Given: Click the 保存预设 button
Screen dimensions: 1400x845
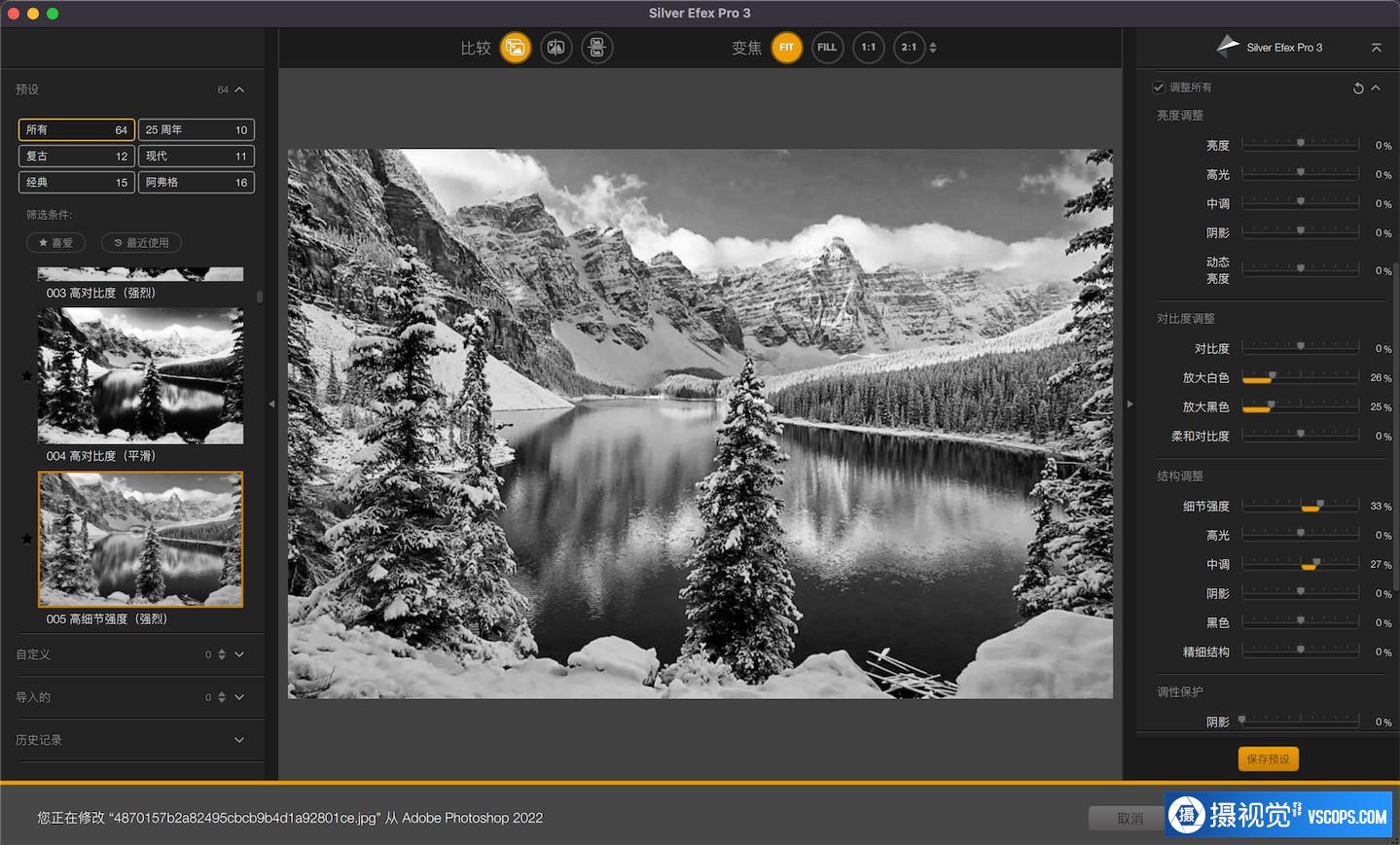Looking at the screenshot, I should (1268, 759).
